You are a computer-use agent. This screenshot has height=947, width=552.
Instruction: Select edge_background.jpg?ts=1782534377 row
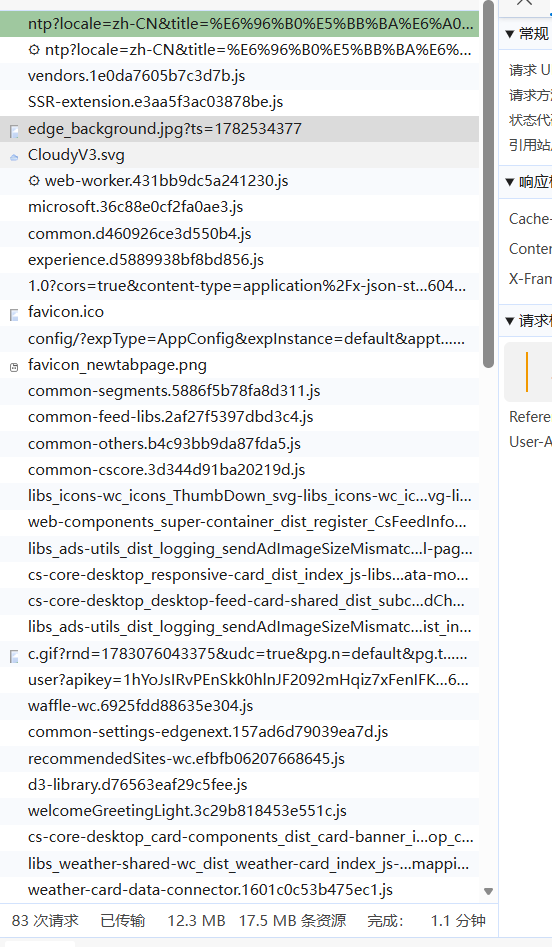[239, 129]
